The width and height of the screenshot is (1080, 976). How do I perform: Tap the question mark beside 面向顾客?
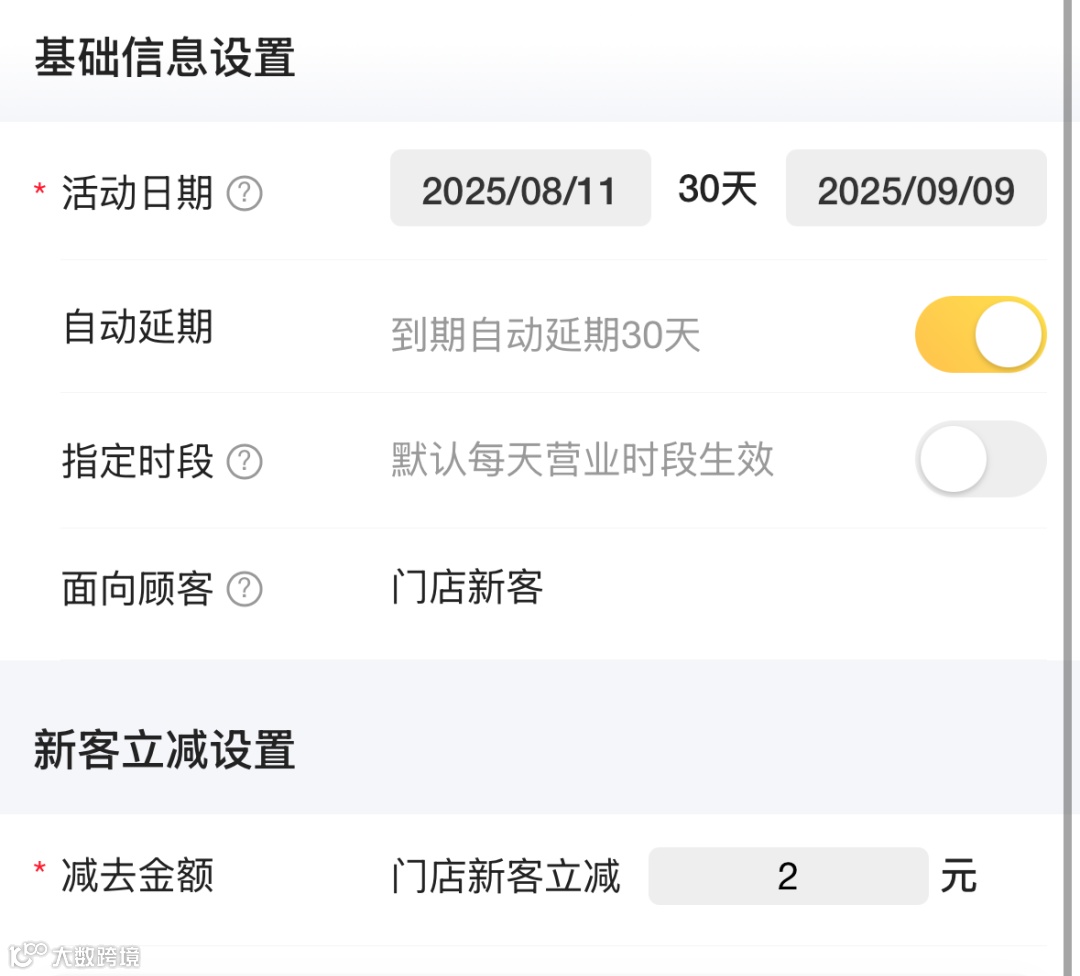[x=245, y=590]
